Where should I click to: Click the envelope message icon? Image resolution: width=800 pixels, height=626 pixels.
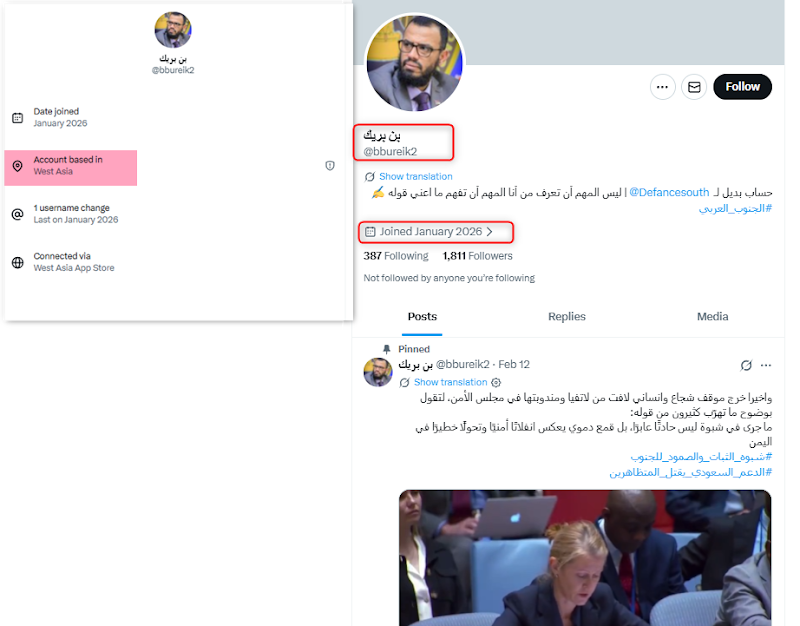click(x=694, y=87)
